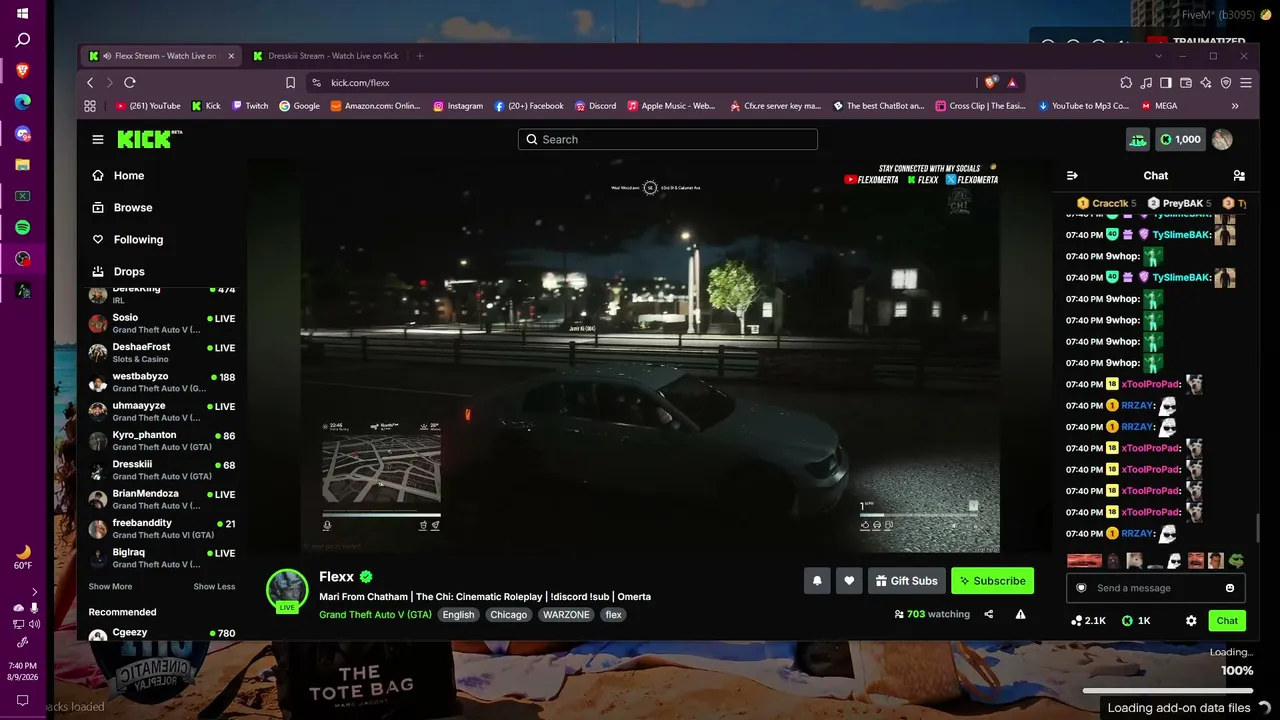Open the chat users list icon
Screen dimensions: 1280x720
(x=1239, y=176)
